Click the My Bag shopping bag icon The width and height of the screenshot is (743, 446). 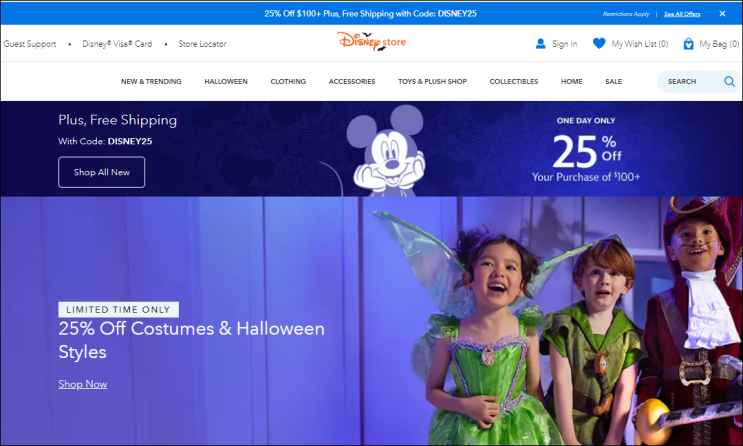point(688,44)
